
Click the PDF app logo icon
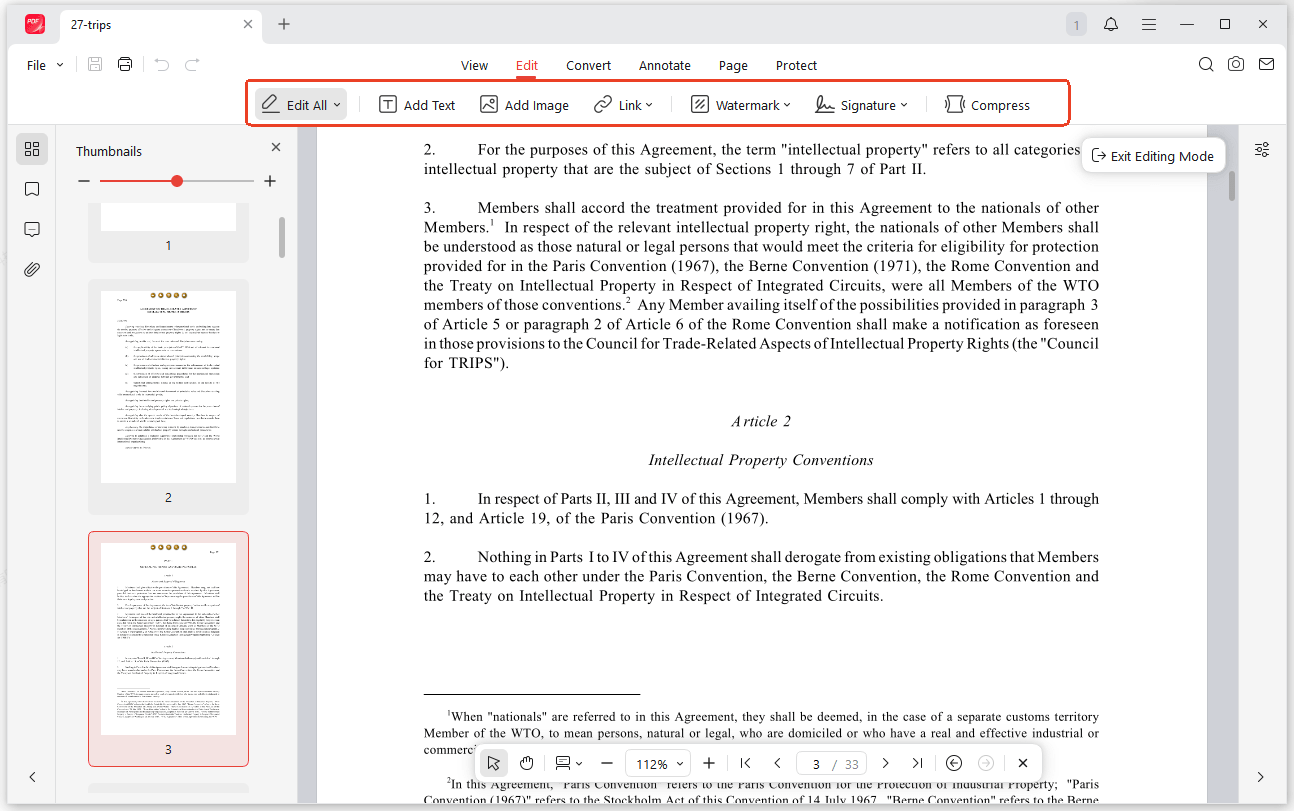tap(35, 24)
